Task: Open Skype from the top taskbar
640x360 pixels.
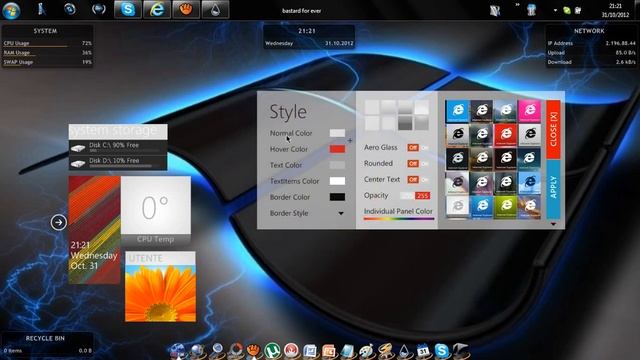Action: click(x=128, y=9)
